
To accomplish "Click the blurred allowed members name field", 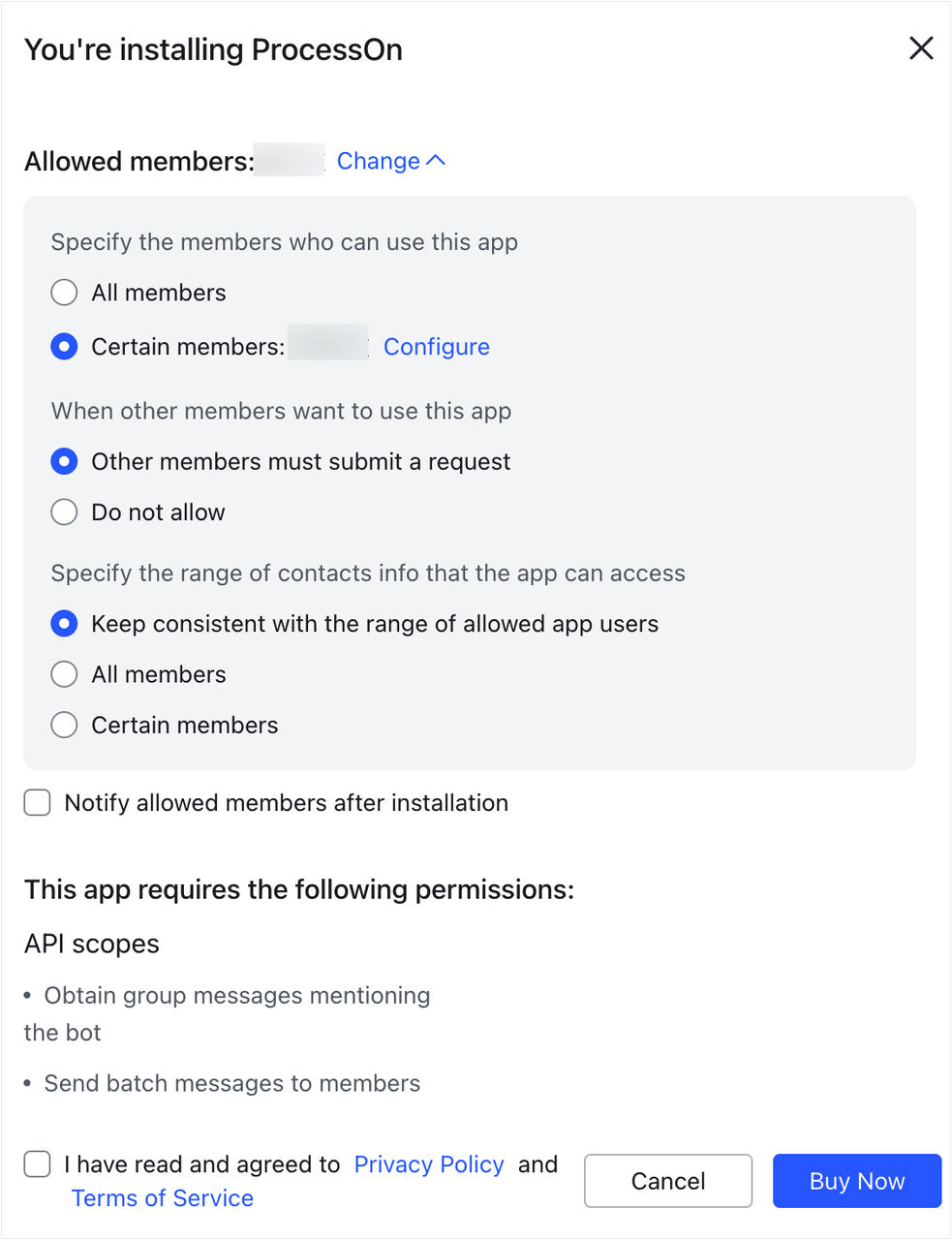I will coord(289,160).
